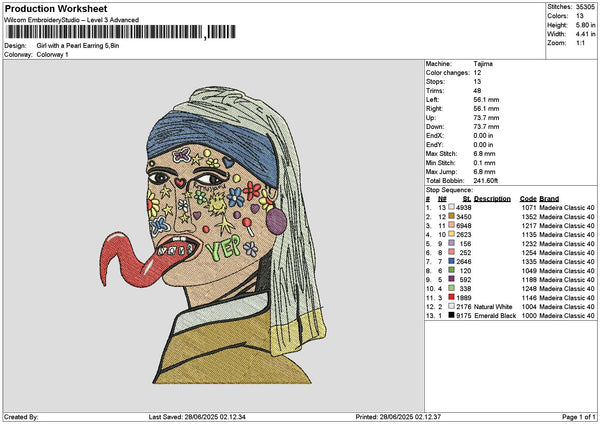Select the design name Girl with a Pearl Earring 5,8in
Screen dimensions: 600x424
(x=78, y=46)
